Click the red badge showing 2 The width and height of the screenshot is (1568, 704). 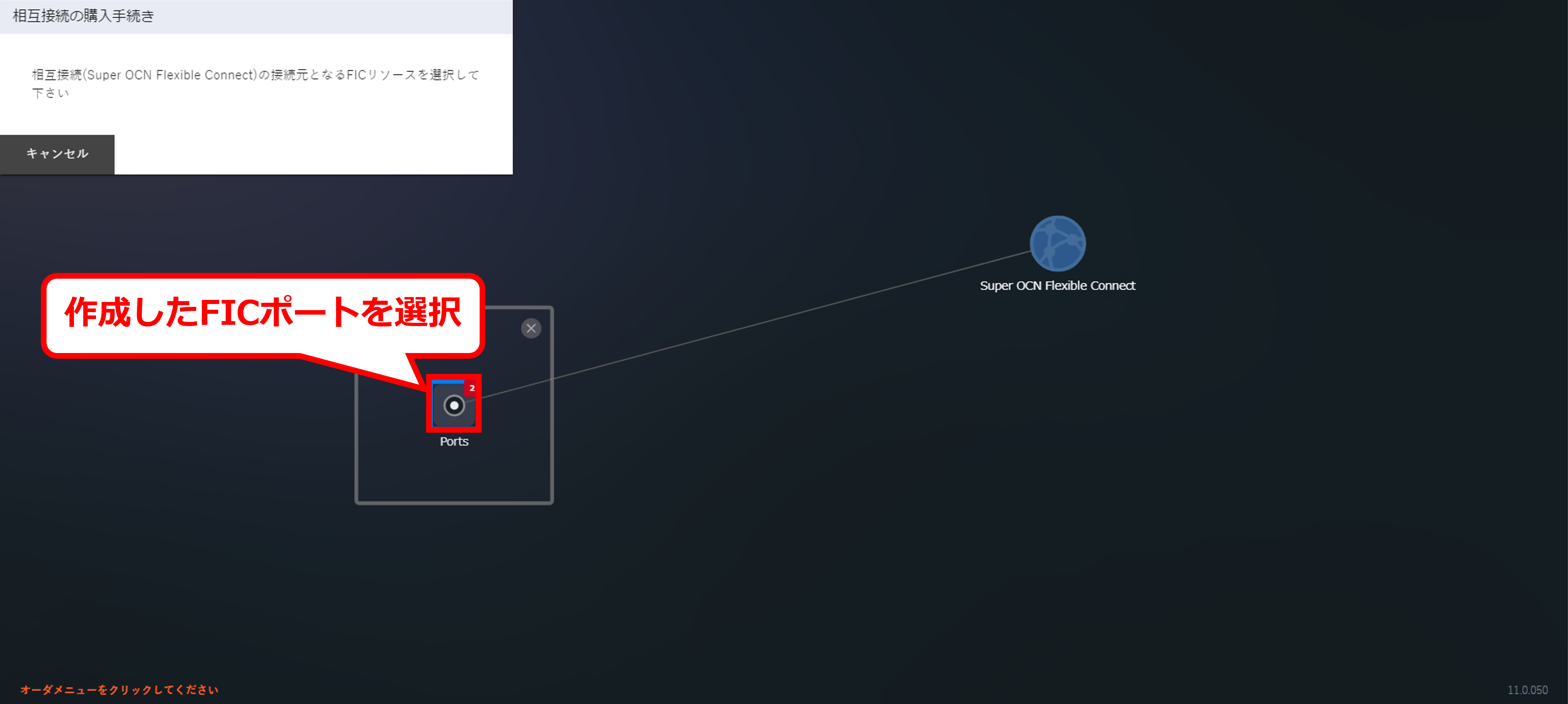pos(471,388)
